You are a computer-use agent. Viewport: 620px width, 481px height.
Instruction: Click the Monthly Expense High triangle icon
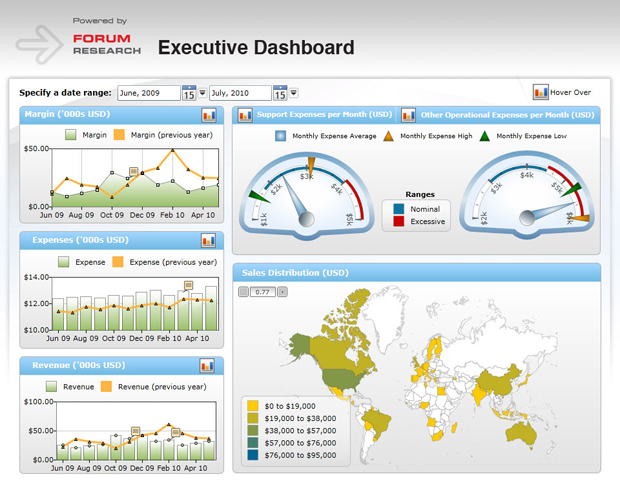coord(389,136)
